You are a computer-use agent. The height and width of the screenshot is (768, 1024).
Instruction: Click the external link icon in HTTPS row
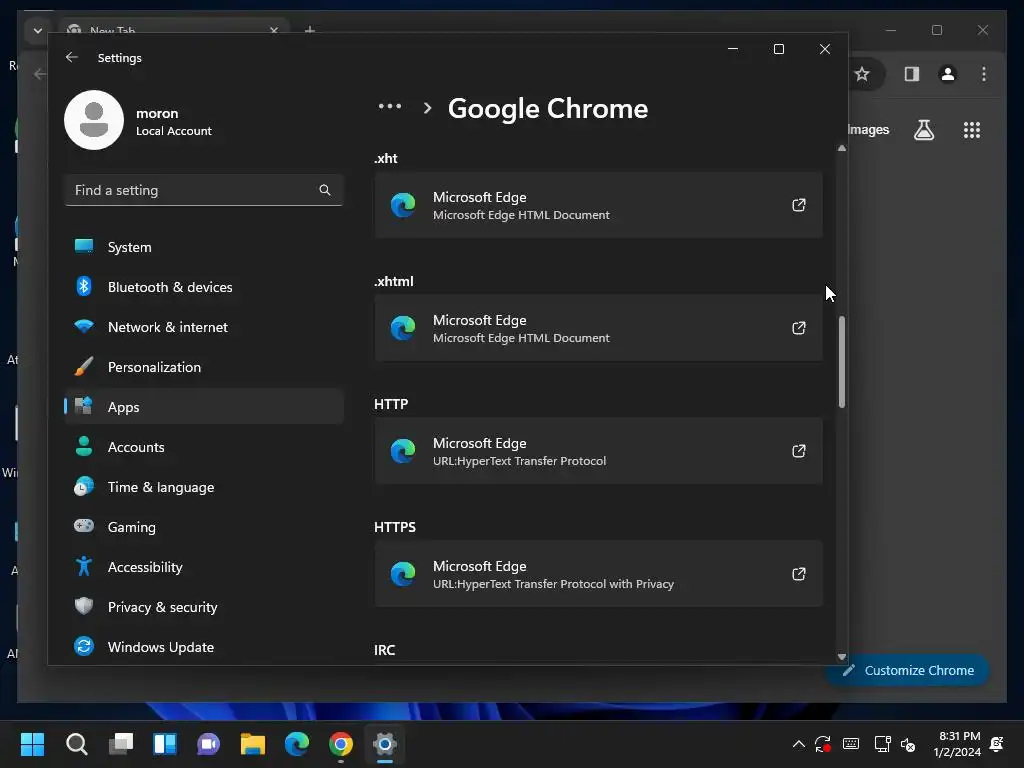pos(799,574)
